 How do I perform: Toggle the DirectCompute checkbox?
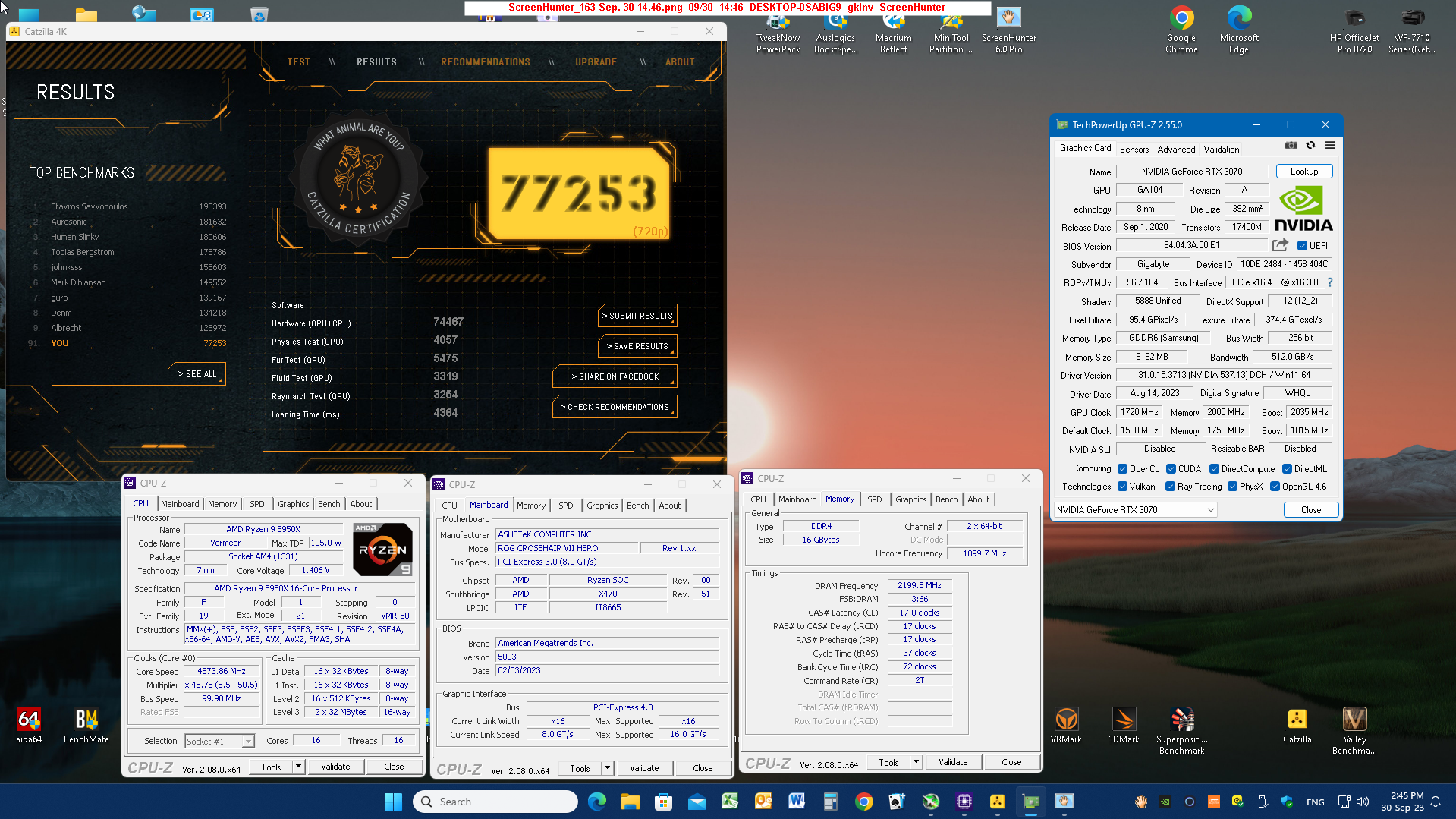(1214, 469)
